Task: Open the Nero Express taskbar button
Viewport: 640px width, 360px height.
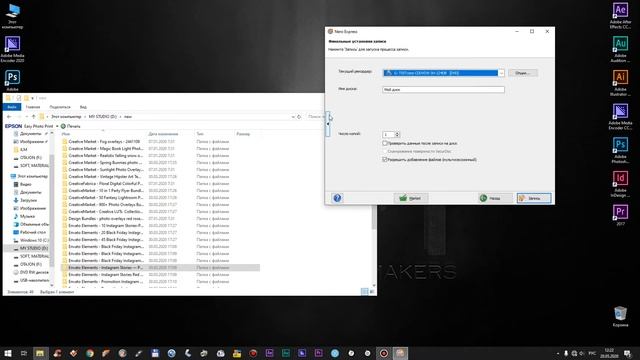Action: 400,353
